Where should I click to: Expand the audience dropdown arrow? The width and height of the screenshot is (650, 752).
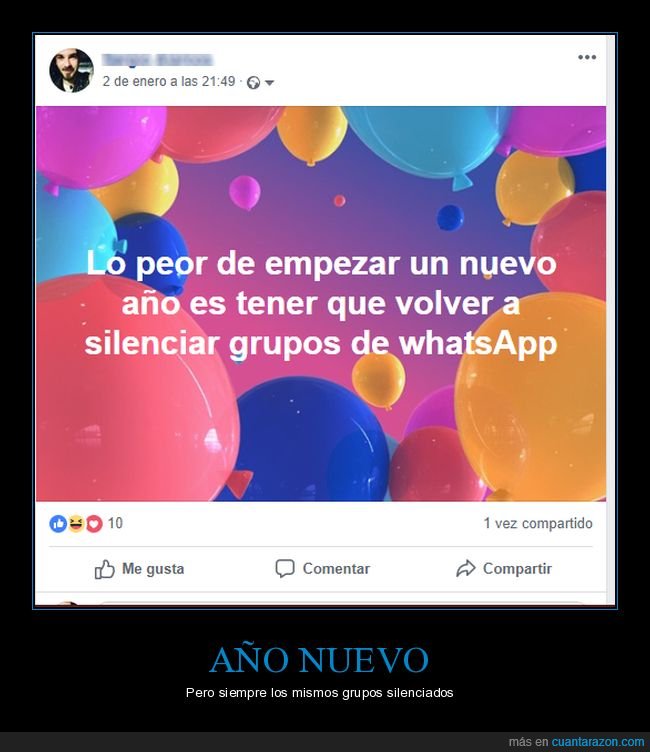(270, 83)
